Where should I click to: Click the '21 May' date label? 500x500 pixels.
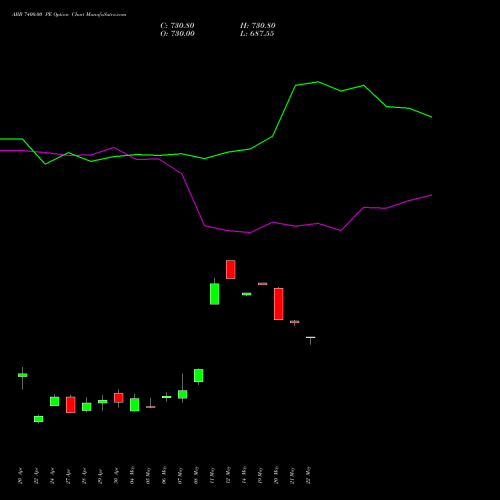(292, 475)
